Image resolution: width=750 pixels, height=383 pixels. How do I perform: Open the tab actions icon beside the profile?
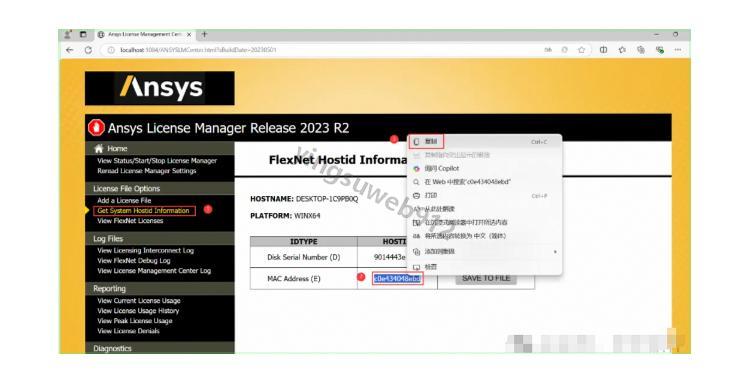[x=83, y=34]
